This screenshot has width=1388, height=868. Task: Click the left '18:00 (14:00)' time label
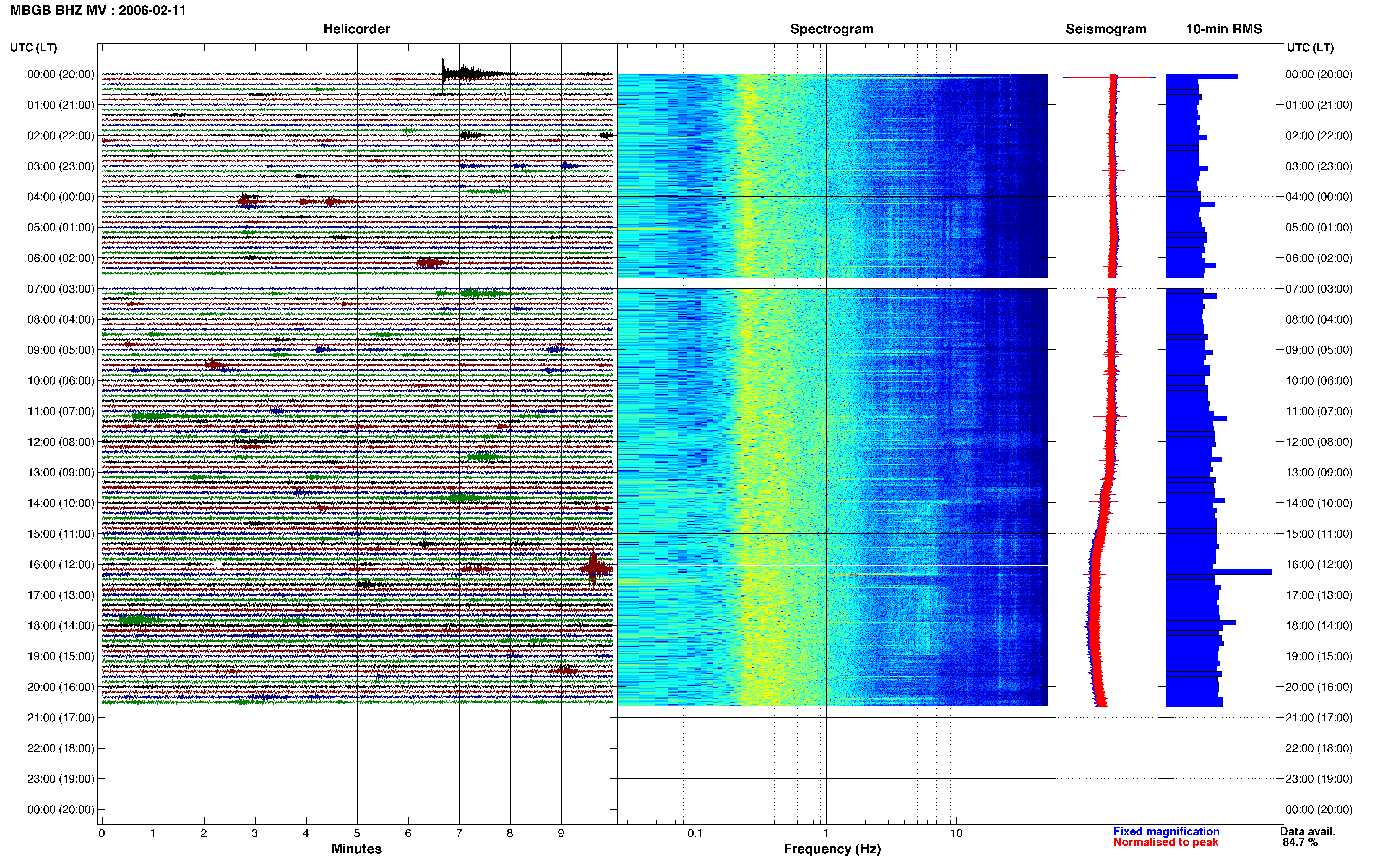point(61,626)
